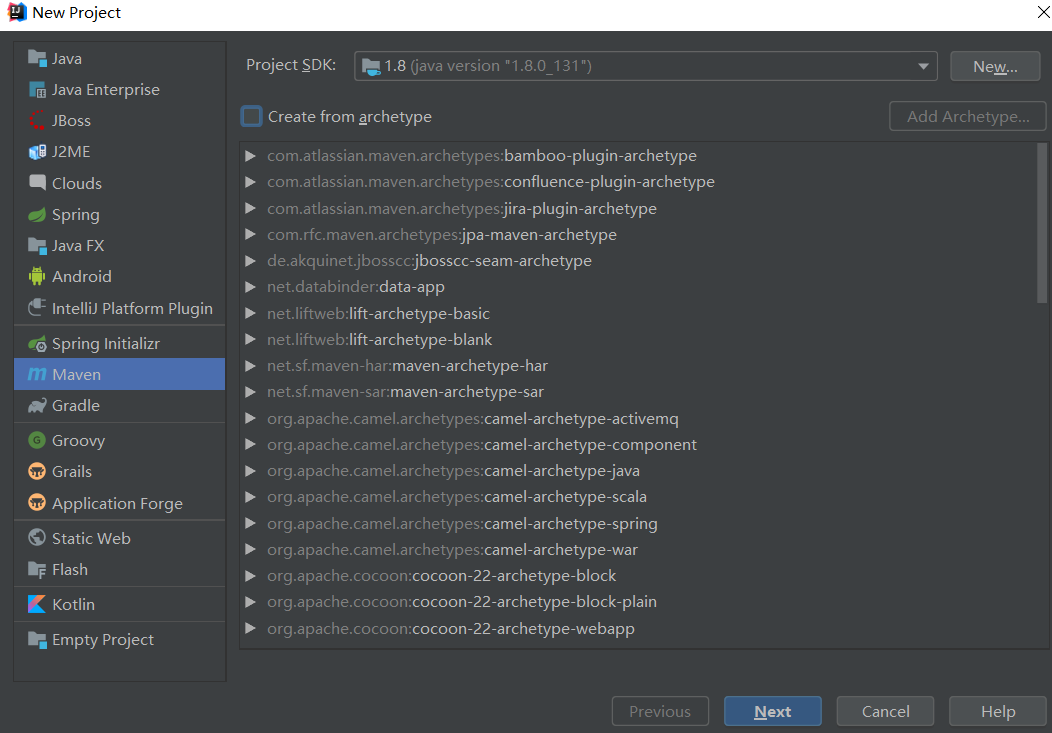Click the SDK folder icon in combo box
1052x733 pixels.
370,66
